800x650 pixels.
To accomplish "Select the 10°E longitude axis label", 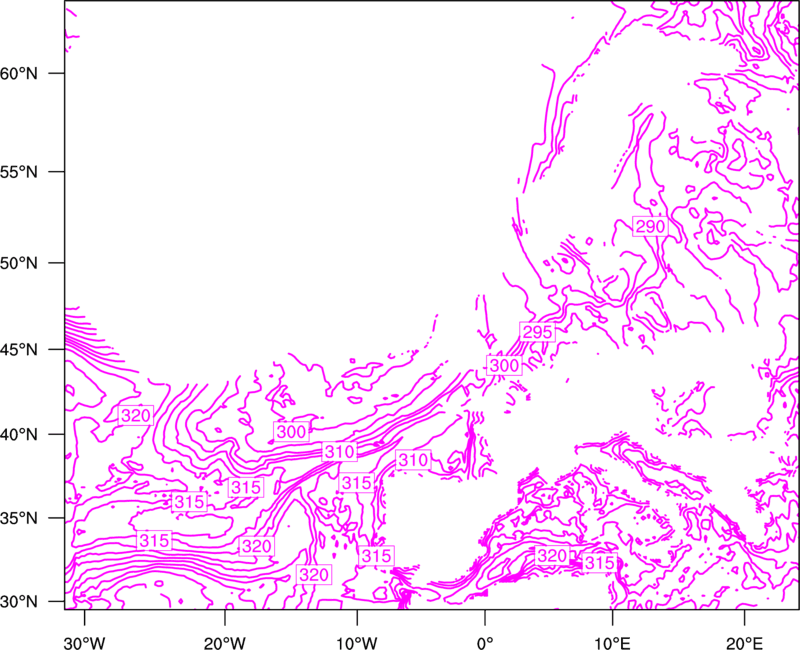I will coord(612,643).
